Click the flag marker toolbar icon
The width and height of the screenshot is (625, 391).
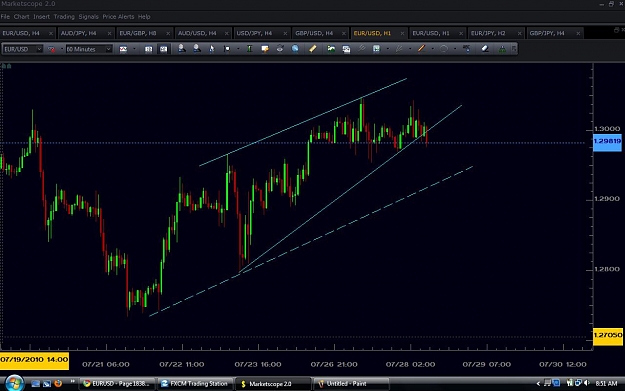[x=227, y=49]
